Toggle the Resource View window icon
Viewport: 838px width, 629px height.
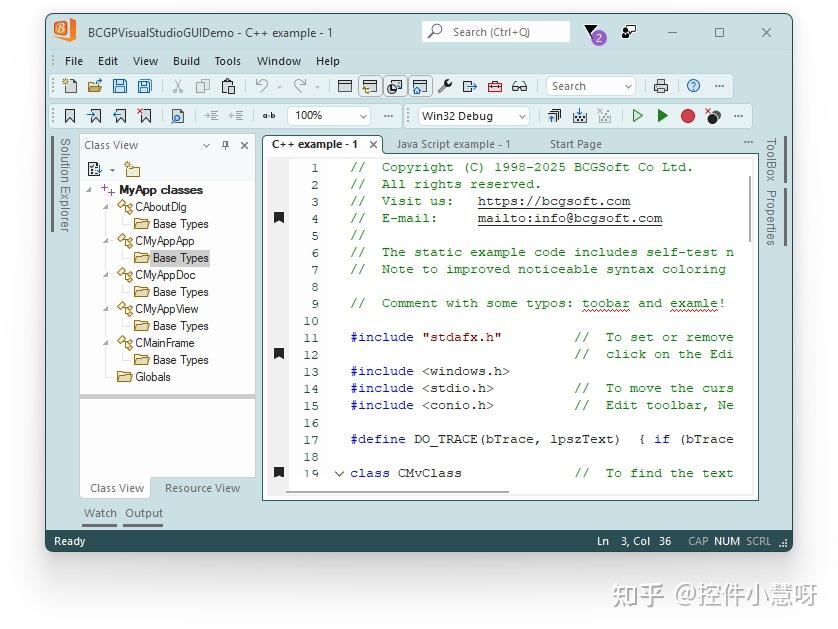click(x=395, y=86)
